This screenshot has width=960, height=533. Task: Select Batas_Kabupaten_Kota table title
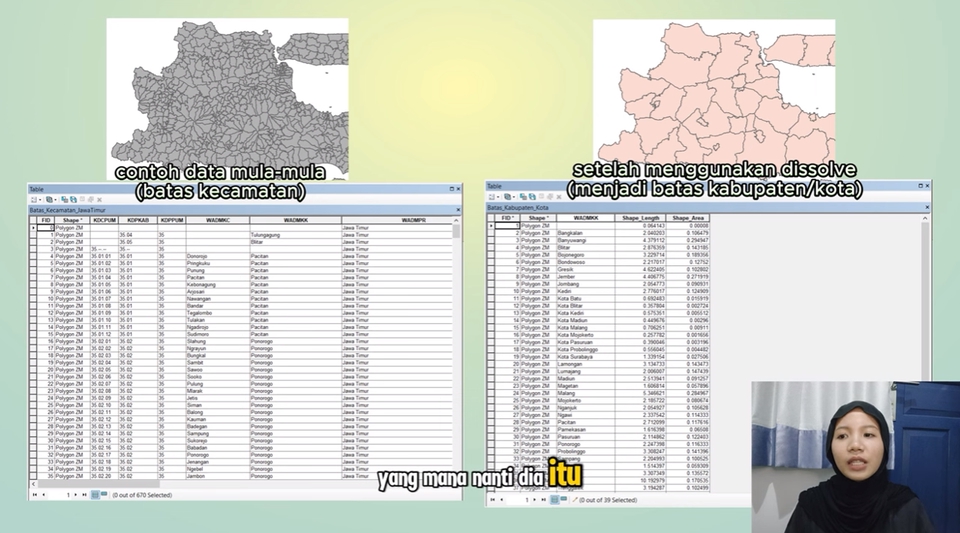[518, 207]
